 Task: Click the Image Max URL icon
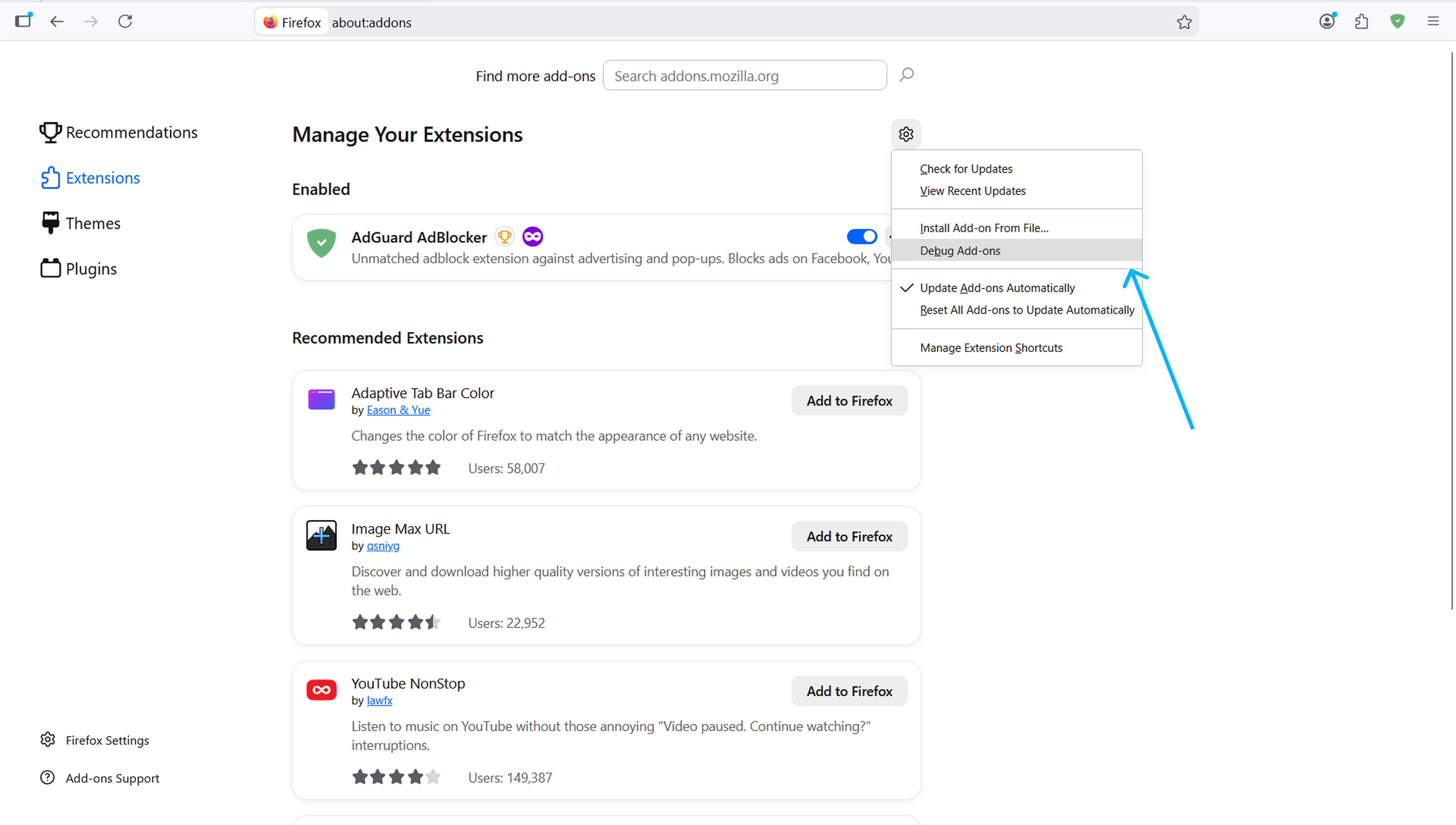click(x=321, y=535)
